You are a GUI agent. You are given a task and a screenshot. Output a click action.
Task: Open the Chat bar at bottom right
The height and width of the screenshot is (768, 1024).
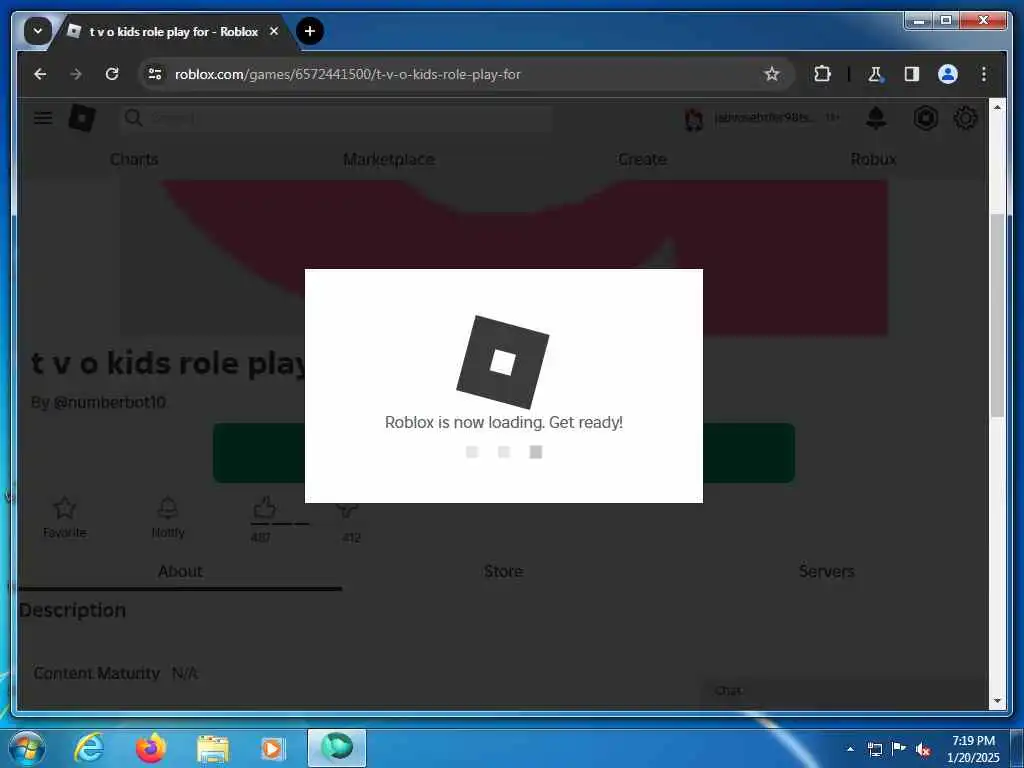click(x=845, y=691)
